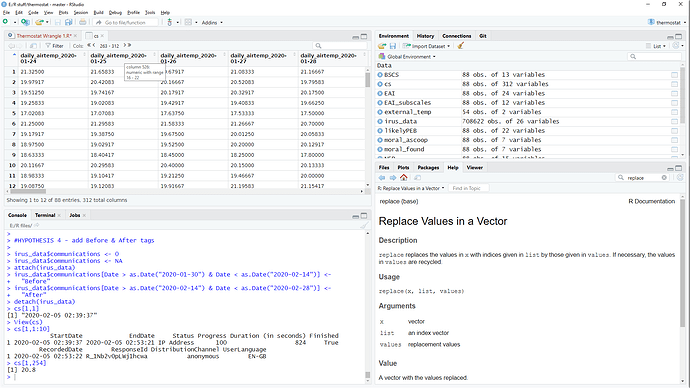The height and width of the screenshot is (388, 690).
Task: Open the Addins dropdown
Action: click(212, 22)
